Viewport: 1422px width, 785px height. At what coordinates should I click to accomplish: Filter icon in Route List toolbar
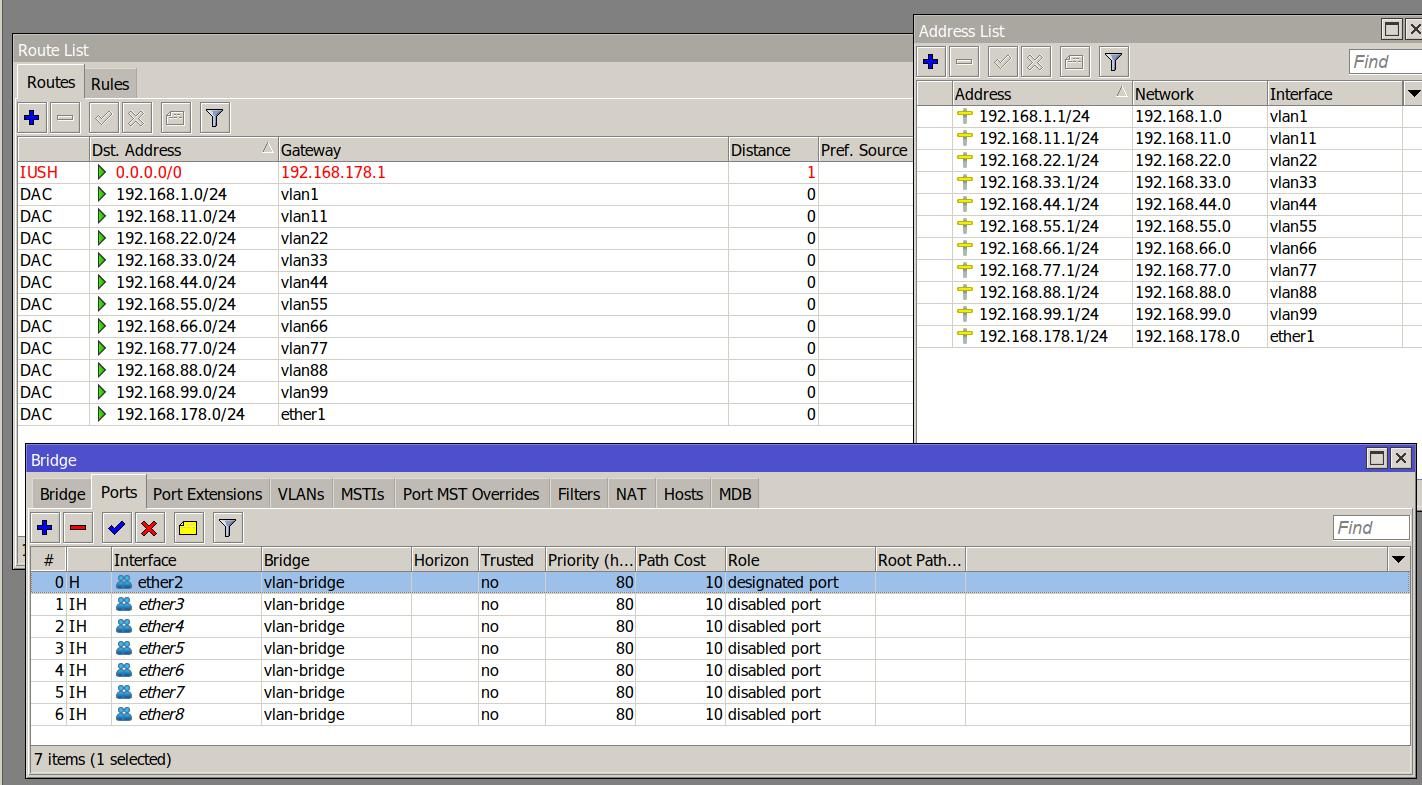point(214,118)
